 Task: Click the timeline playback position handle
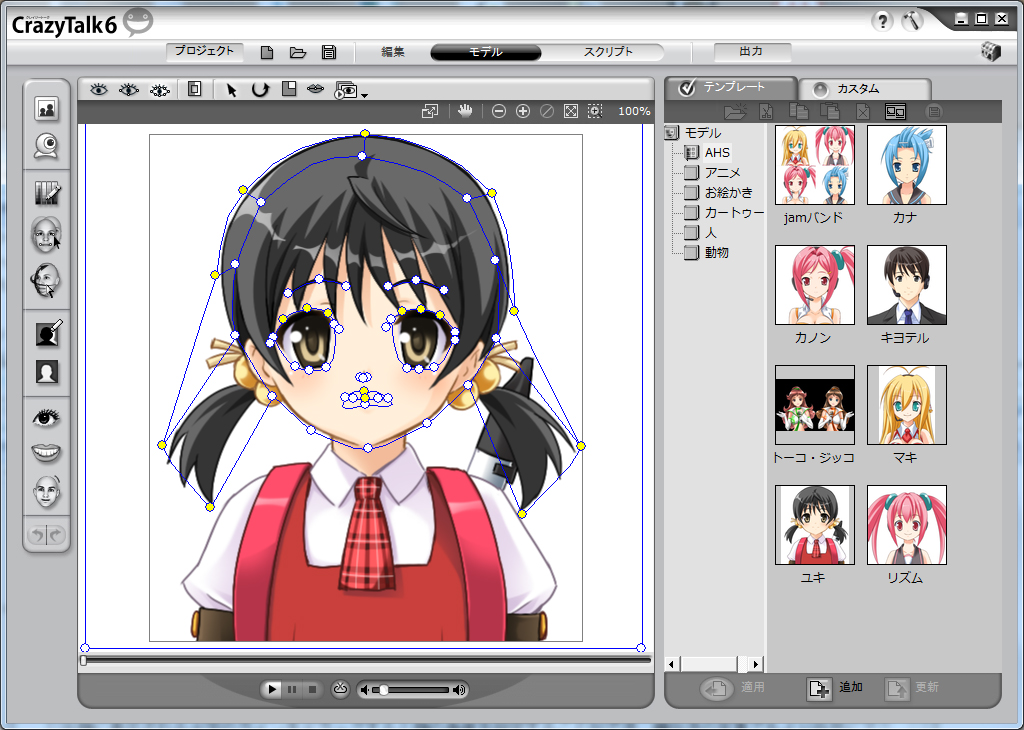tap(84, 661)
